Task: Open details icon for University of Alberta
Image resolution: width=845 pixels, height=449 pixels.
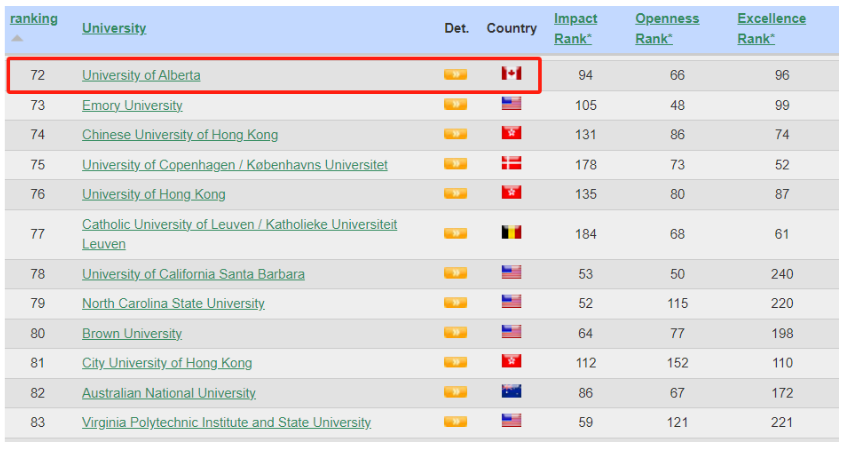Action: tap(455, 74)
